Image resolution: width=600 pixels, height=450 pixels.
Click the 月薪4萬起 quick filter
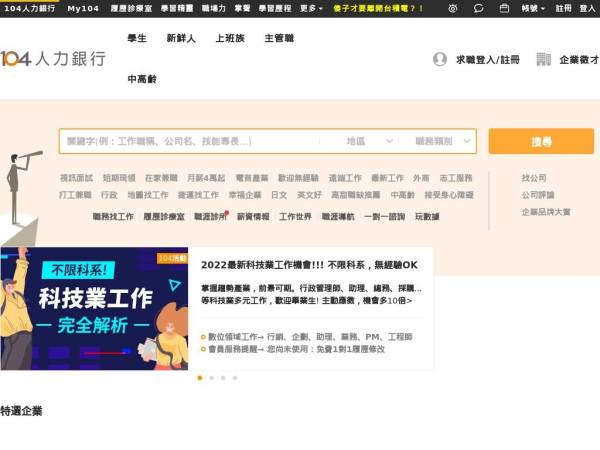(x=206, y=178)
